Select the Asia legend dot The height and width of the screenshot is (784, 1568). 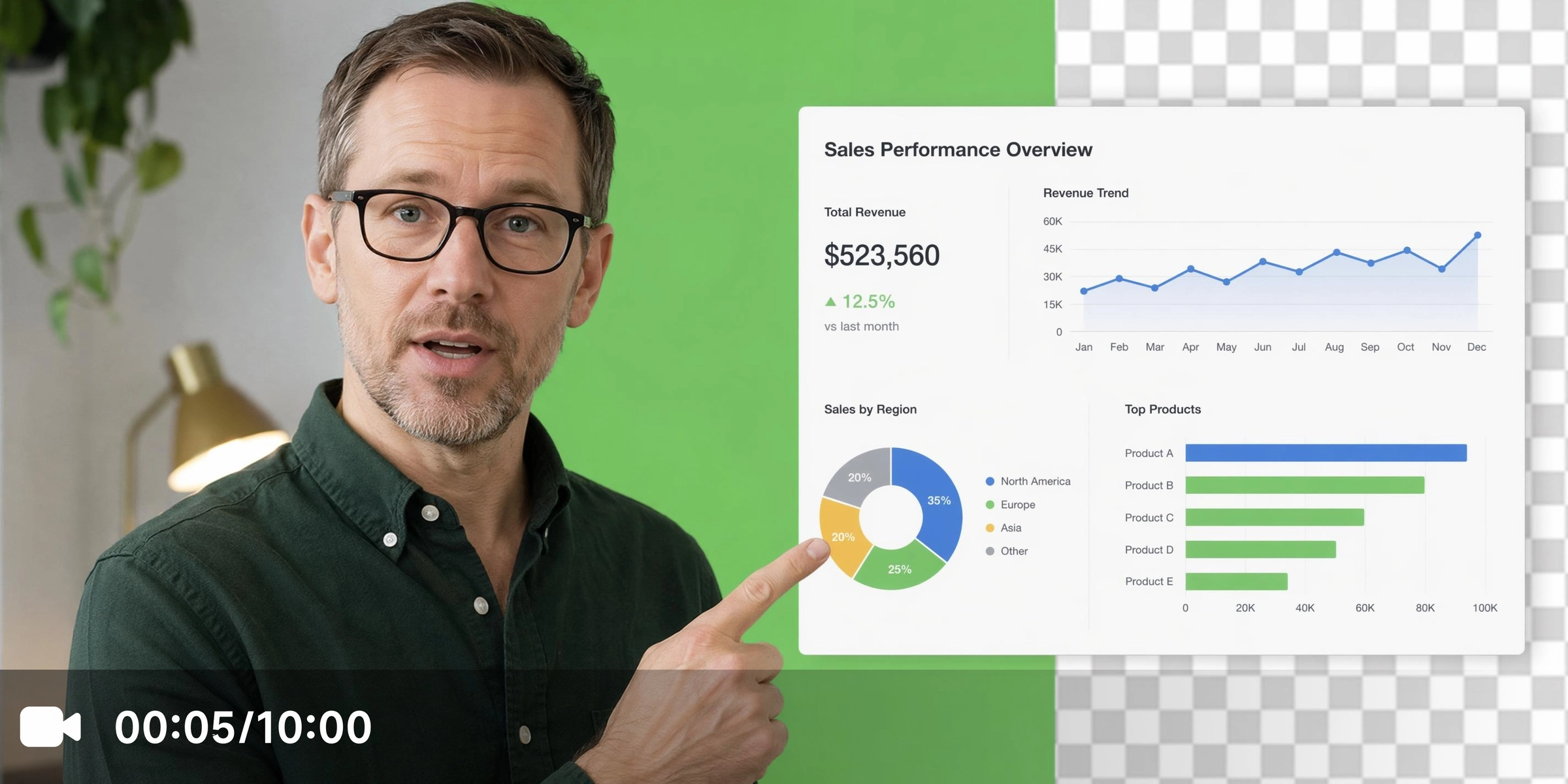point(990,528)
